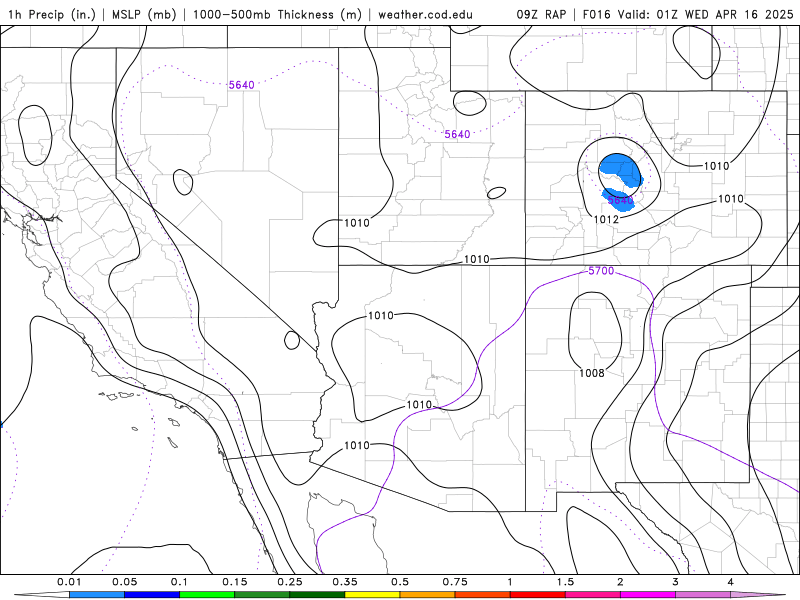The image size is (800, 600).
Task: Click the "1h Precip (in.)" title text
Action: 52,14
